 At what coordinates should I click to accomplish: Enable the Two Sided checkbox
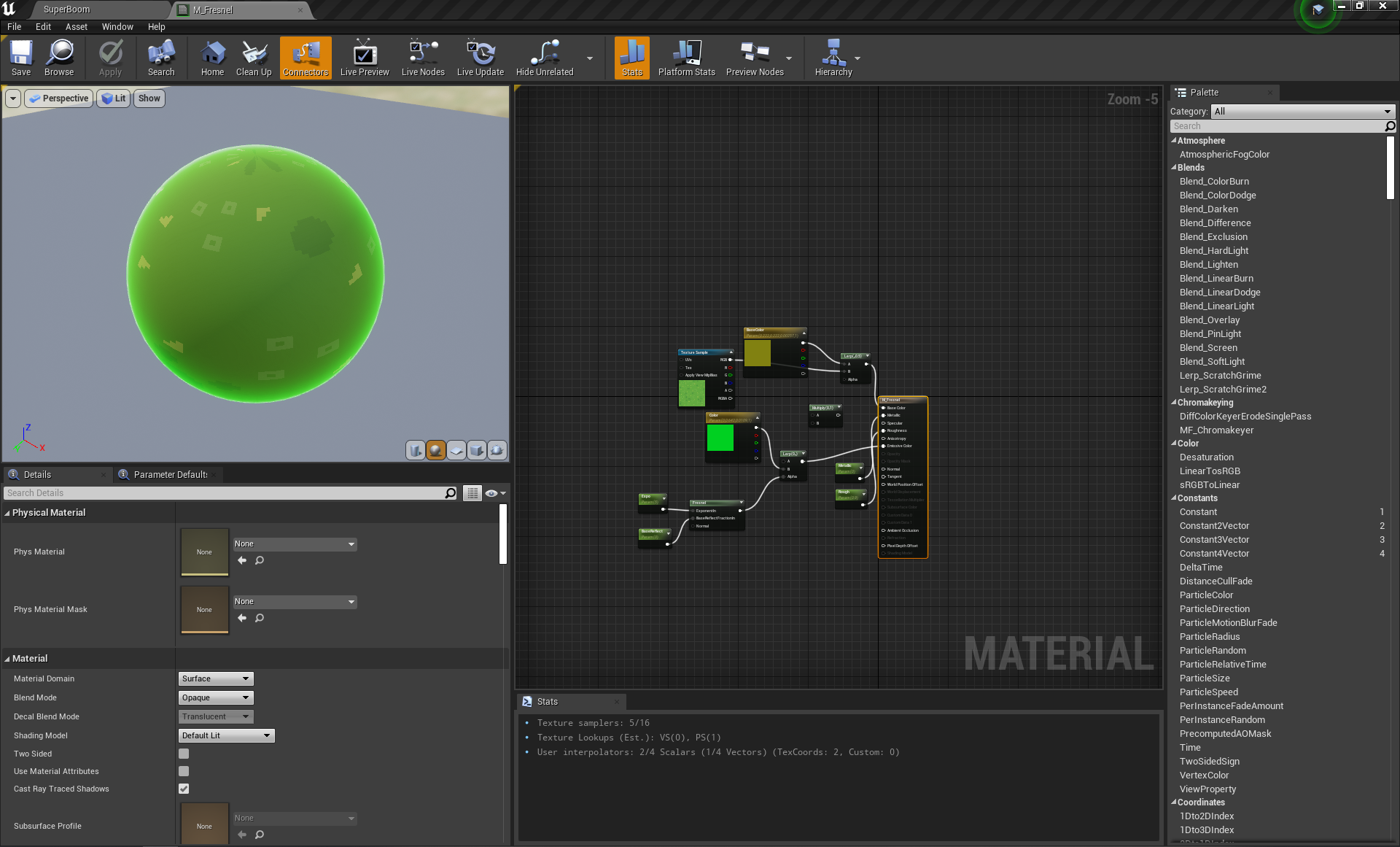(184, 754)
